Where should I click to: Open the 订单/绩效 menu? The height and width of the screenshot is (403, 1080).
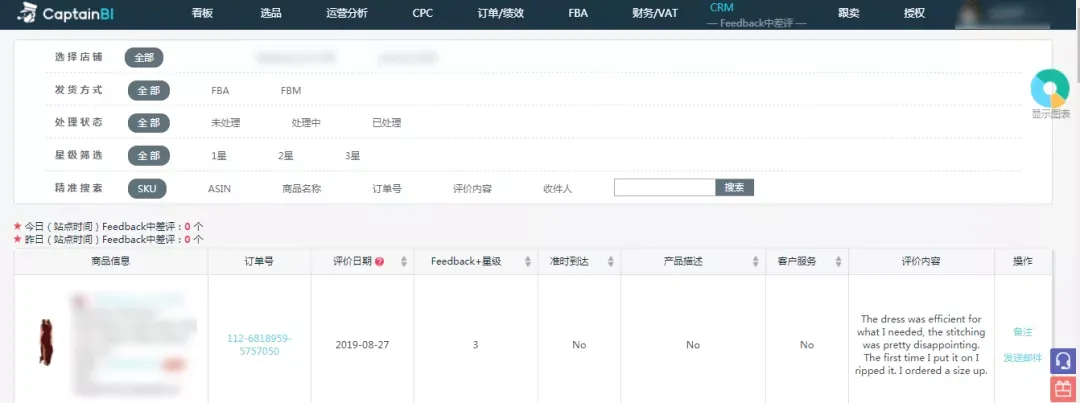pyautogui.click(x=501, y=13)
